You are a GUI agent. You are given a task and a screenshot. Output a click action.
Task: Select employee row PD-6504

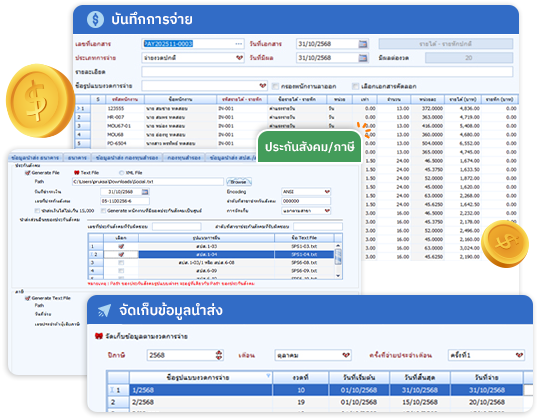click(x=166, y=143)
